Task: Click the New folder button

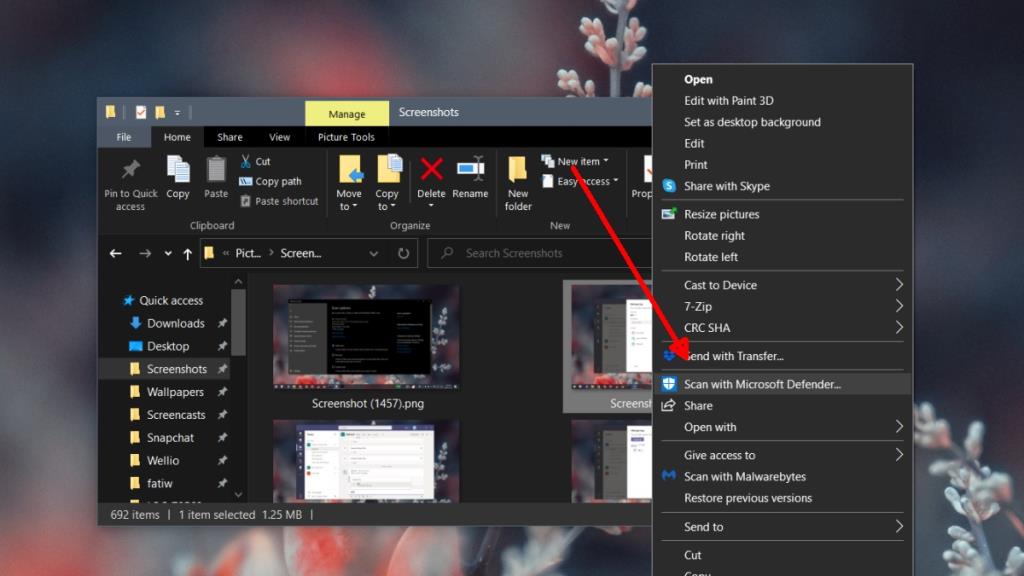Action: [x=517, y=182]
